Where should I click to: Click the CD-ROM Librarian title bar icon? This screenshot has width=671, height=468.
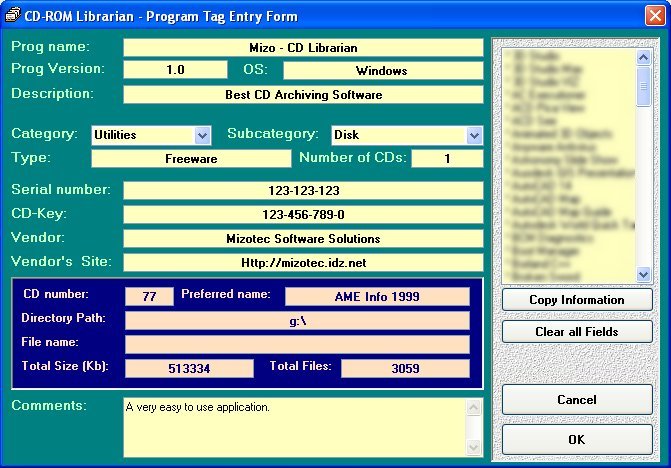[13, 15]
